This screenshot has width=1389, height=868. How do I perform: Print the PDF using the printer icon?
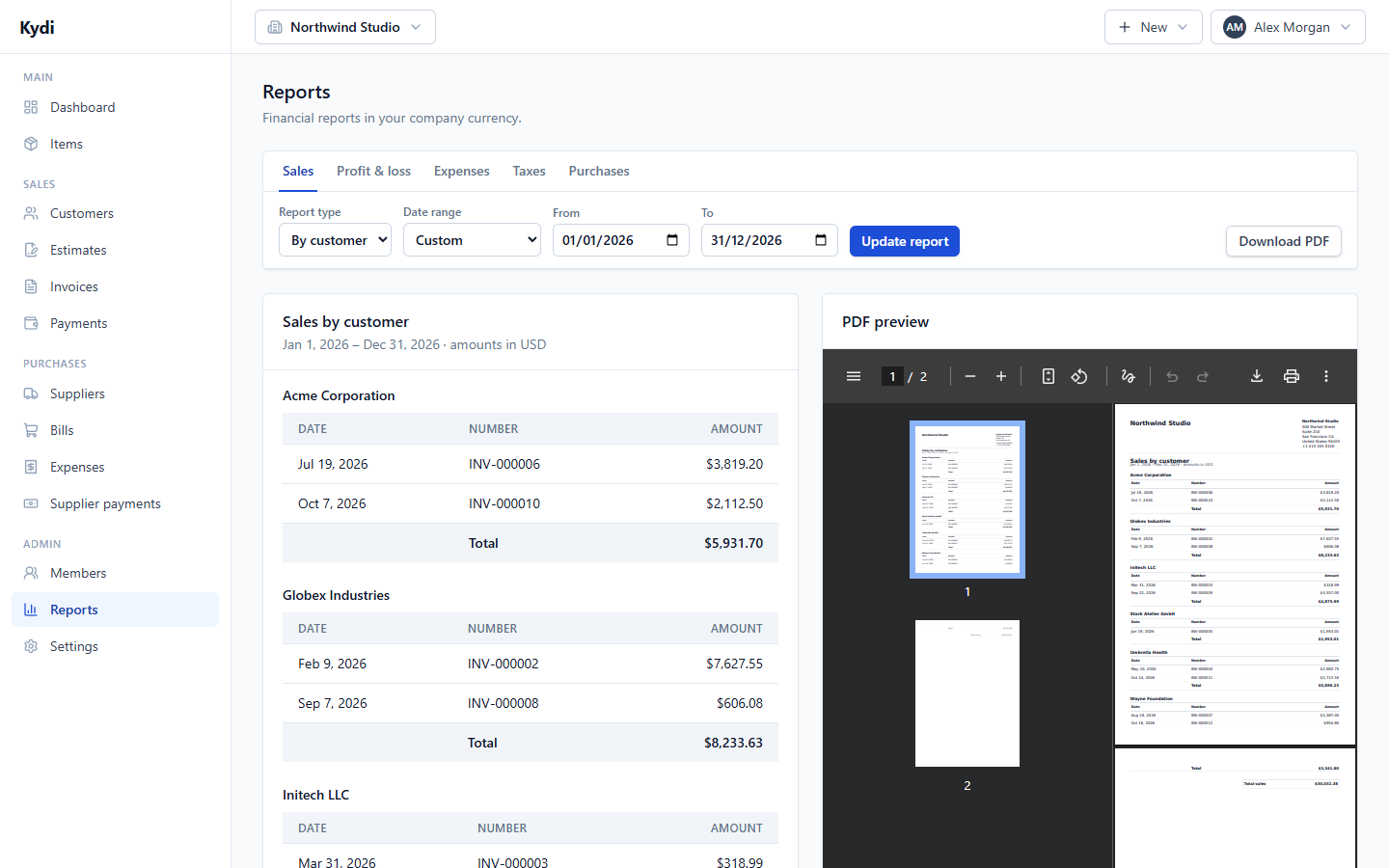coord(1292,376)
